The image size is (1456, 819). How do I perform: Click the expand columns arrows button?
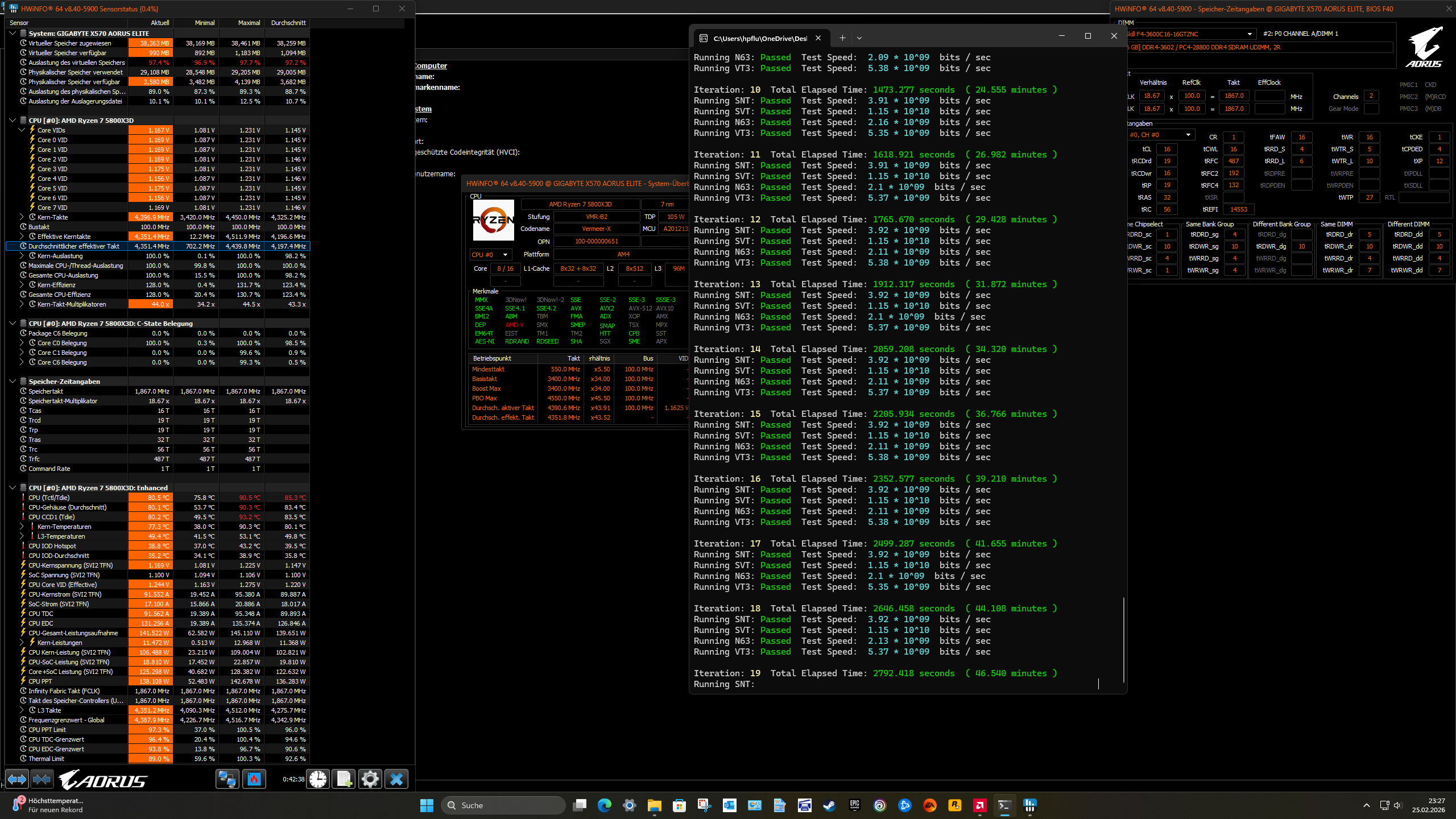pyautogui.click(x=16, y=779)
